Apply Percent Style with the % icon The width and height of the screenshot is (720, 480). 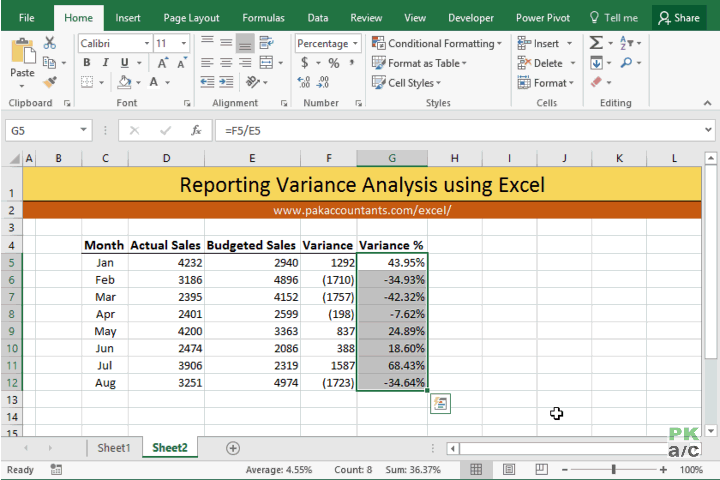[334, 63]
